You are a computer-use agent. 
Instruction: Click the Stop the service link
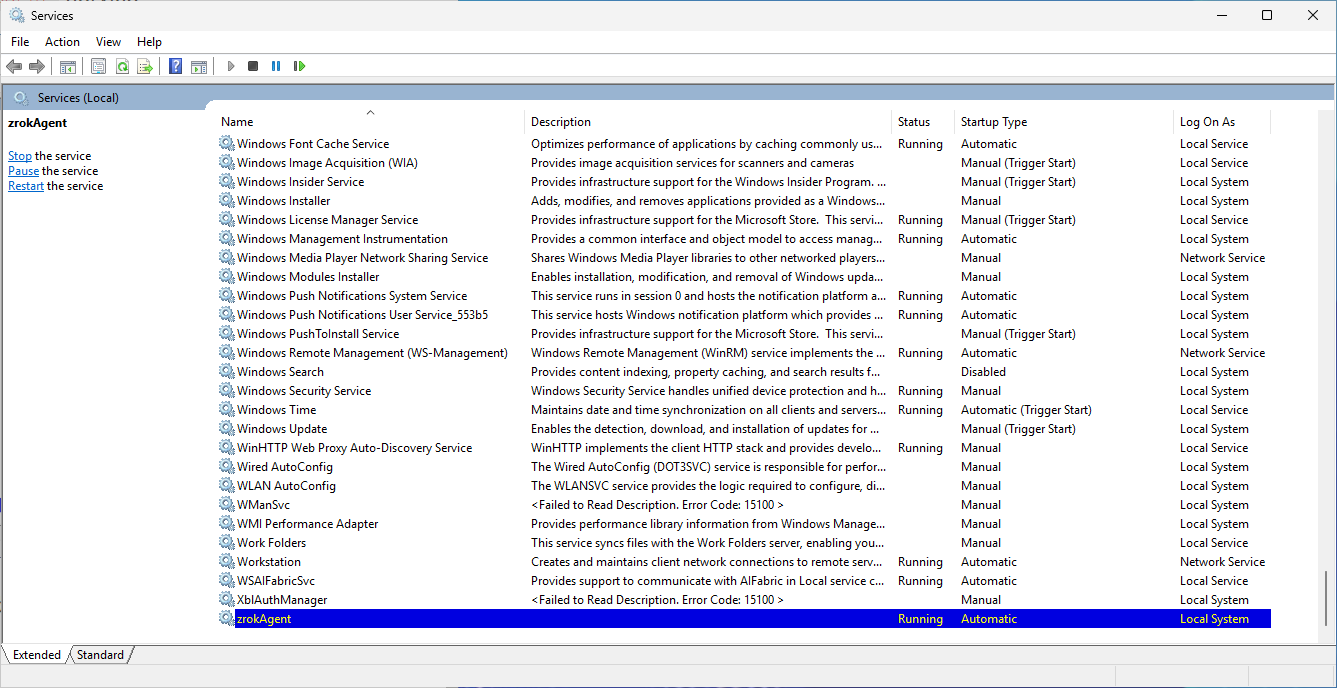(20, 156)
